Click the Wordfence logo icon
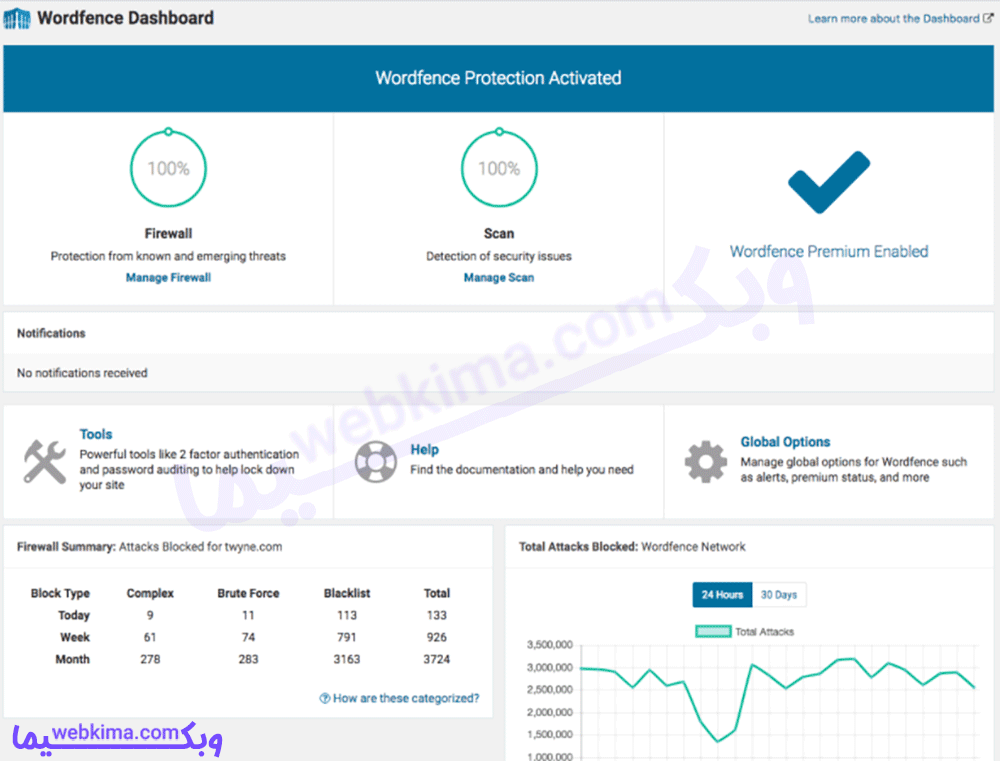This screenshot has width=1000, height=761. point(17,18)
